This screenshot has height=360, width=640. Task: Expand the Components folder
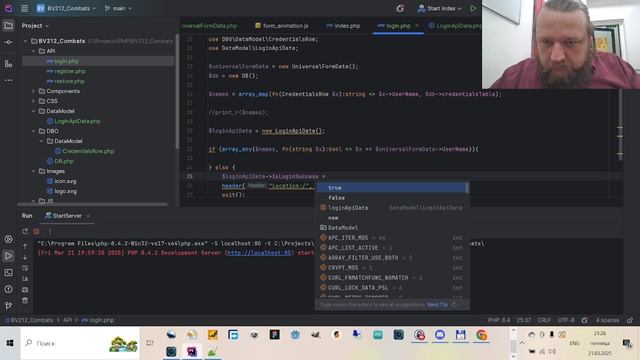coord(33,91)
